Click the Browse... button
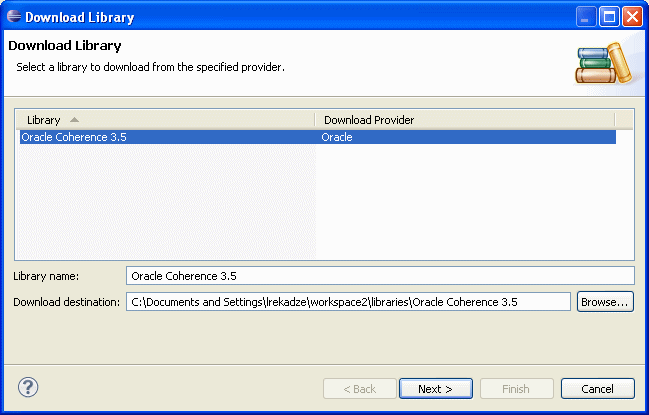This screenshot has height=415, width=649. 605,302
